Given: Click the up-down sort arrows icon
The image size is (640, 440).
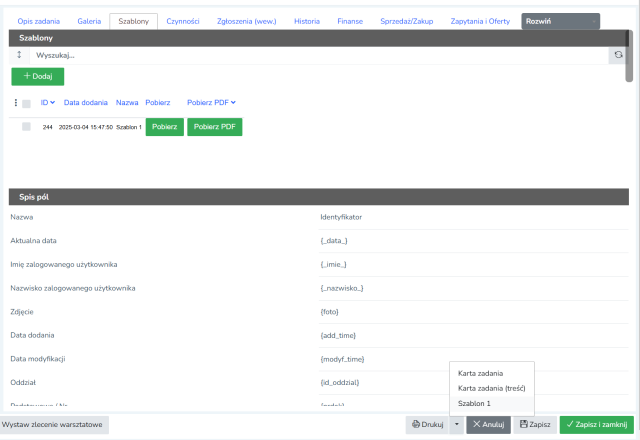Looking at the screenshot, I should (x=19, y=55).
